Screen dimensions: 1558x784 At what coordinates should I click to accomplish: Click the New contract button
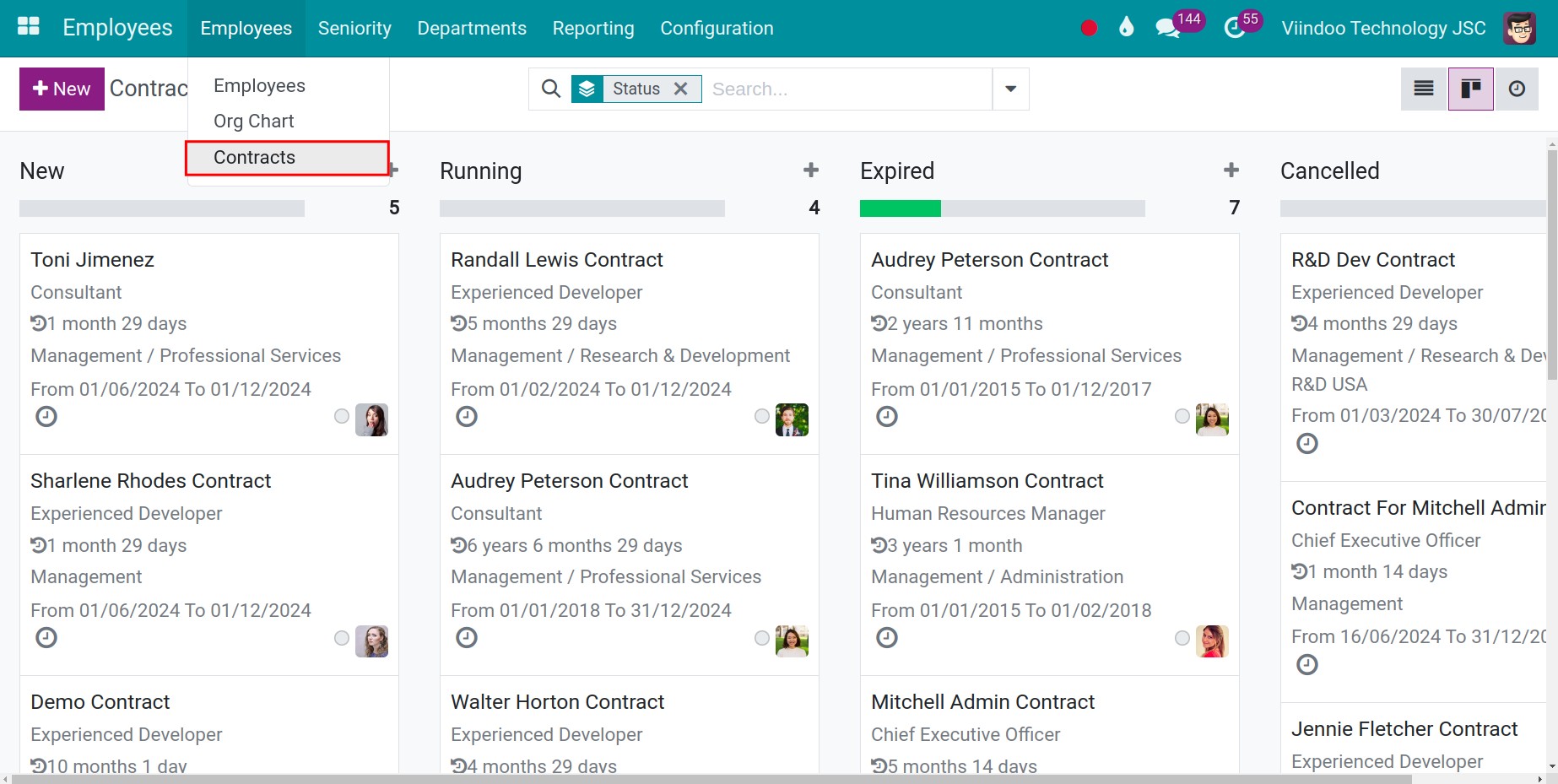[x=62, y=89]
